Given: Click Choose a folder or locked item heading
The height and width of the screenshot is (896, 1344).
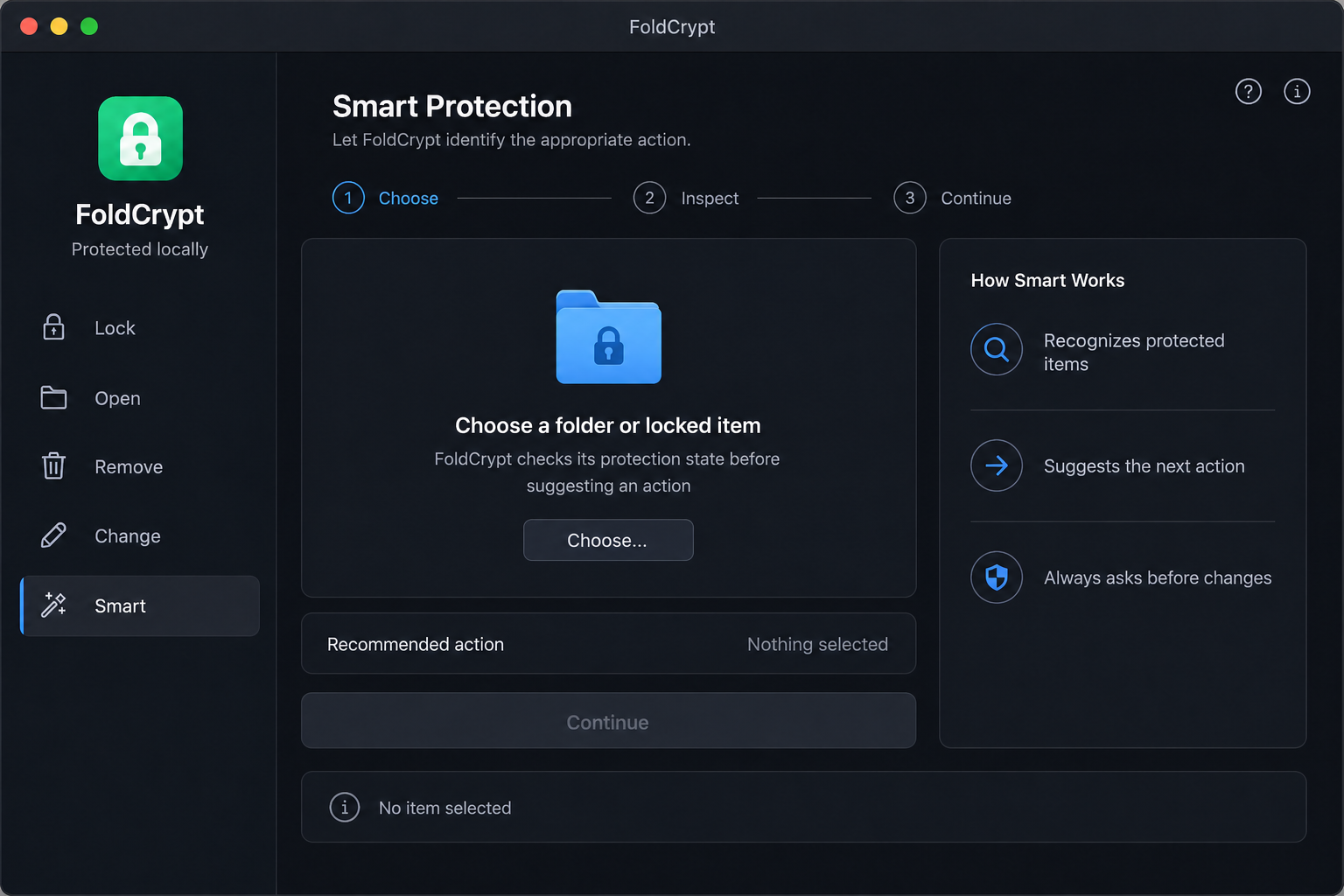Looking at the screenshot, I should 608,425.
